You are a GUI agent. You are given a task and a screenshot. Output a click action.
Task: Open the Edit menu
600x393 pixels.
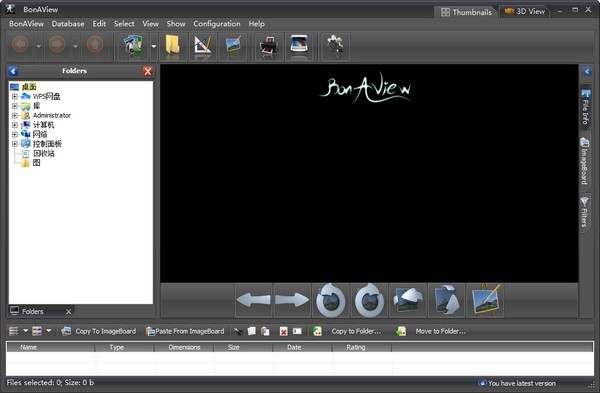(99, 24)
